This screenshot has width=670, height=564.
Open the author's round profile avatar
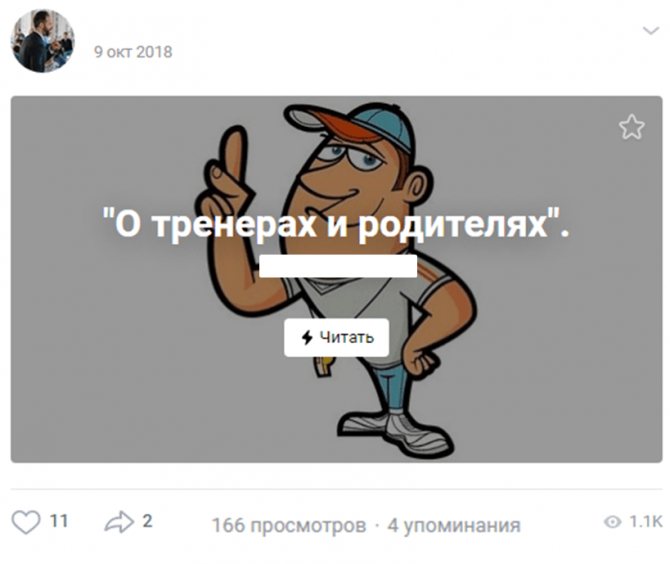[x=42, y=41]
